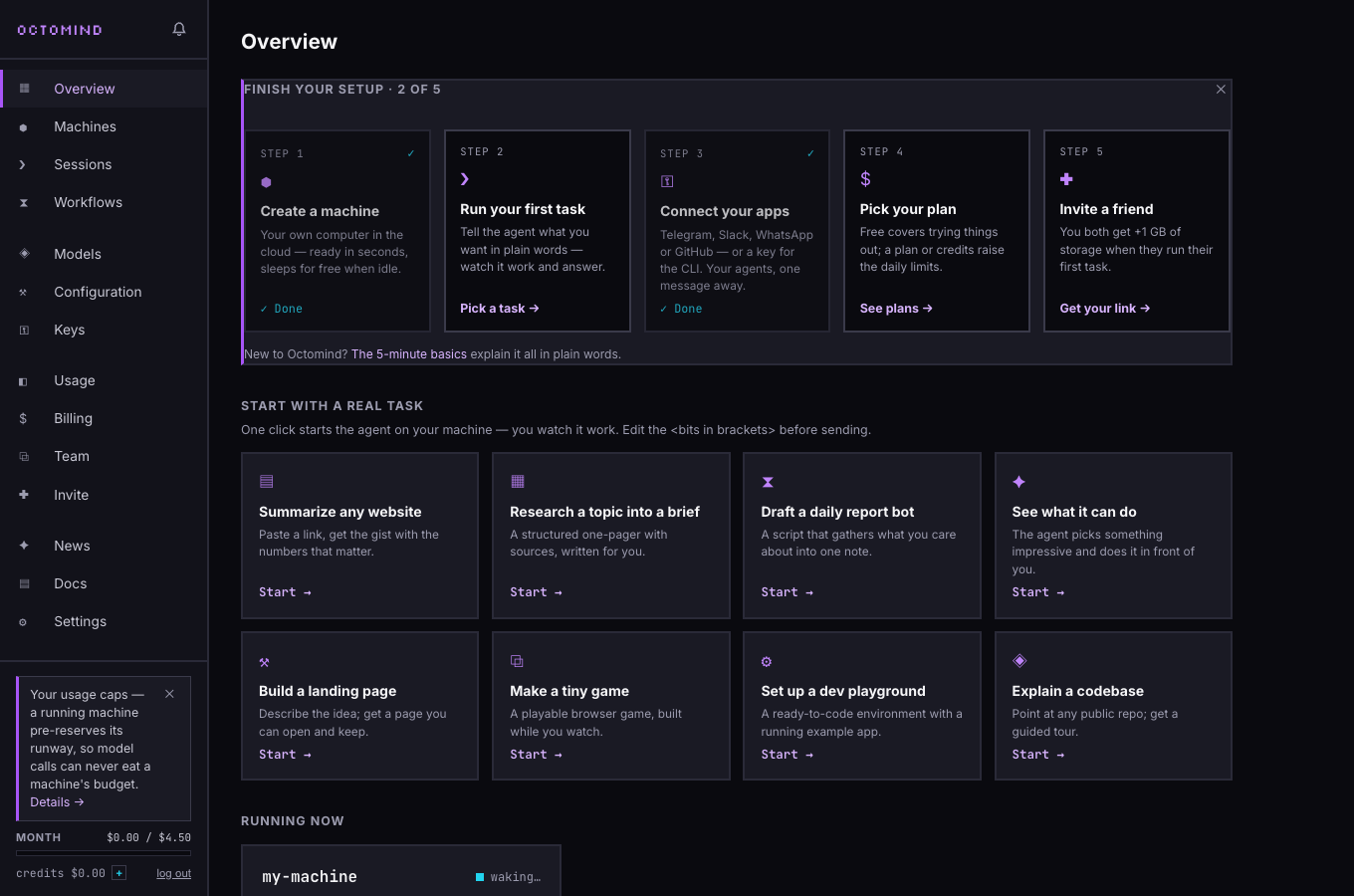Click the Step 3 key icon
This screenshot has width=1354, height=896.
point(667,181)
